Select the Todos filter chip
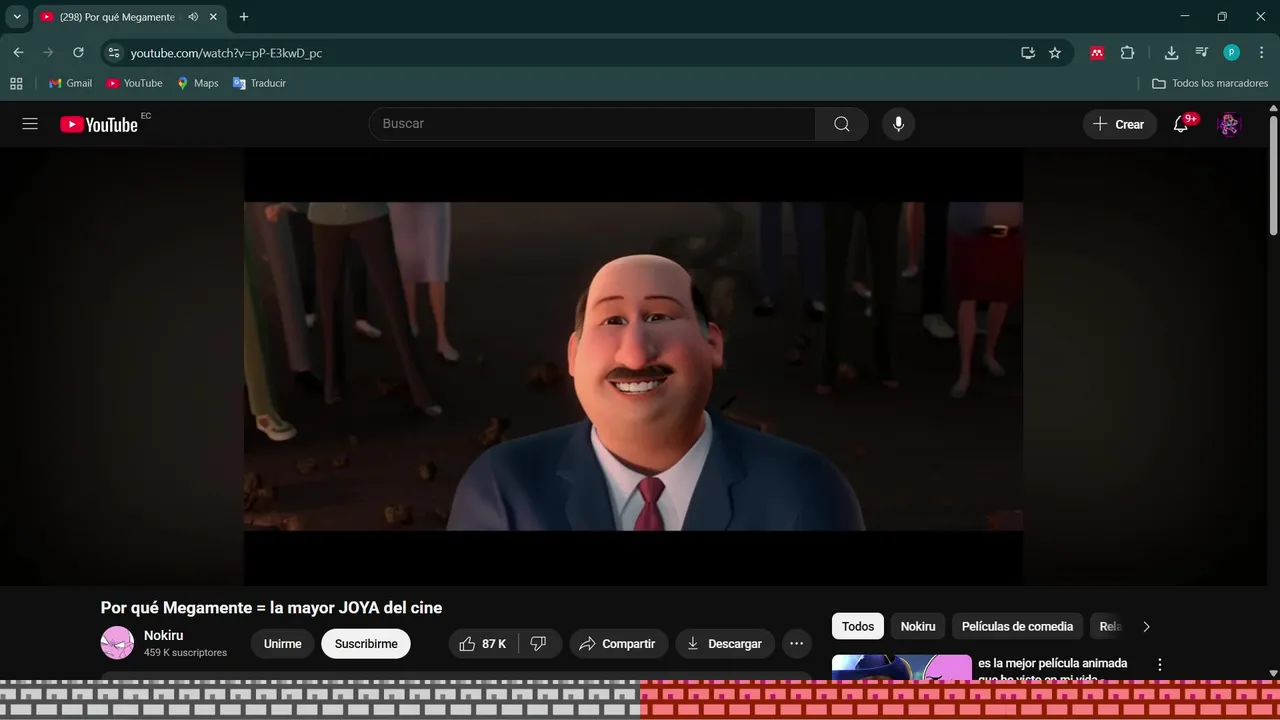 [858, 626]
